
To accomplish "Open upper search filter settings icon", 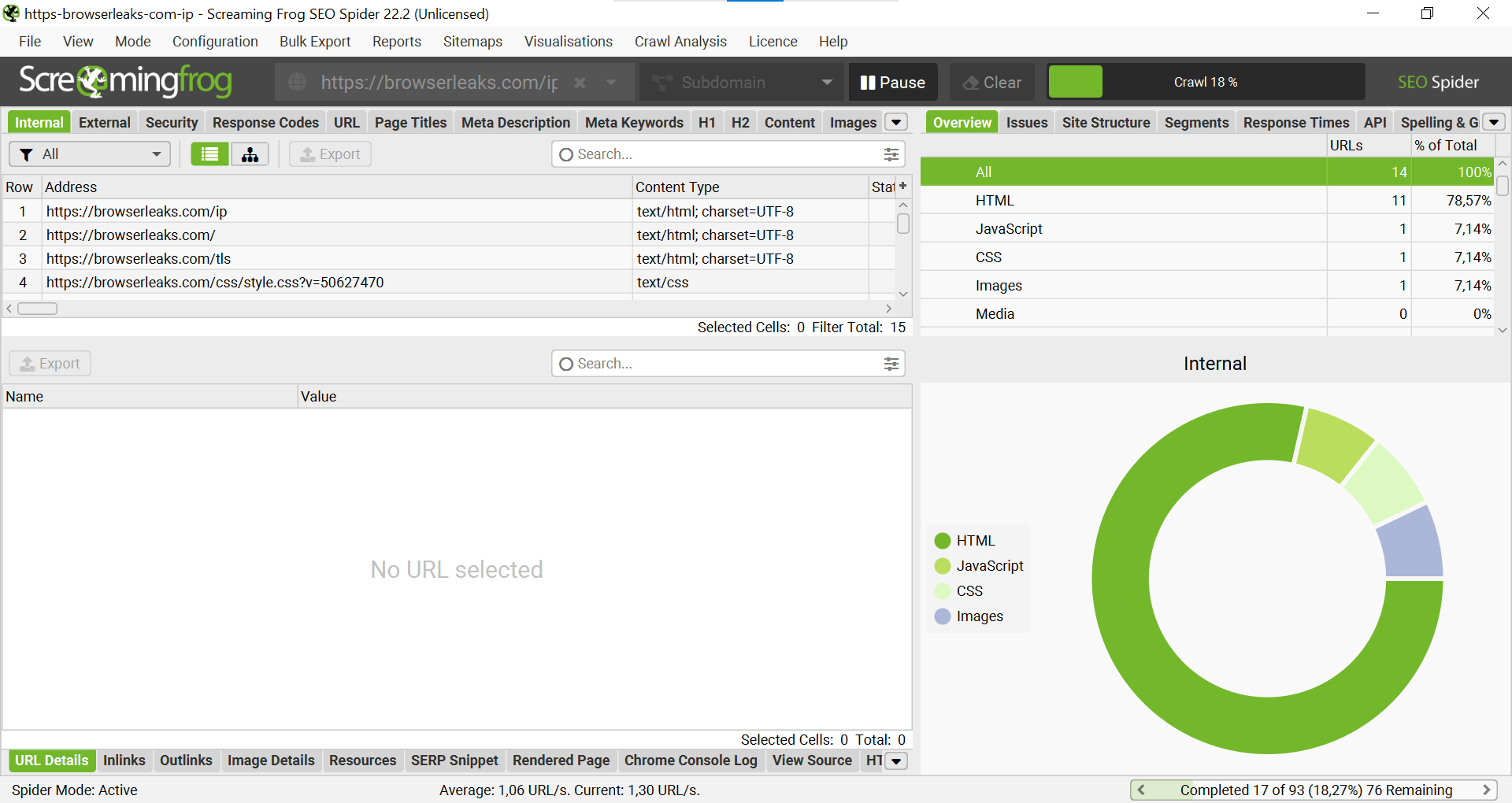I will pyautogui.click(x=891, y=154).
